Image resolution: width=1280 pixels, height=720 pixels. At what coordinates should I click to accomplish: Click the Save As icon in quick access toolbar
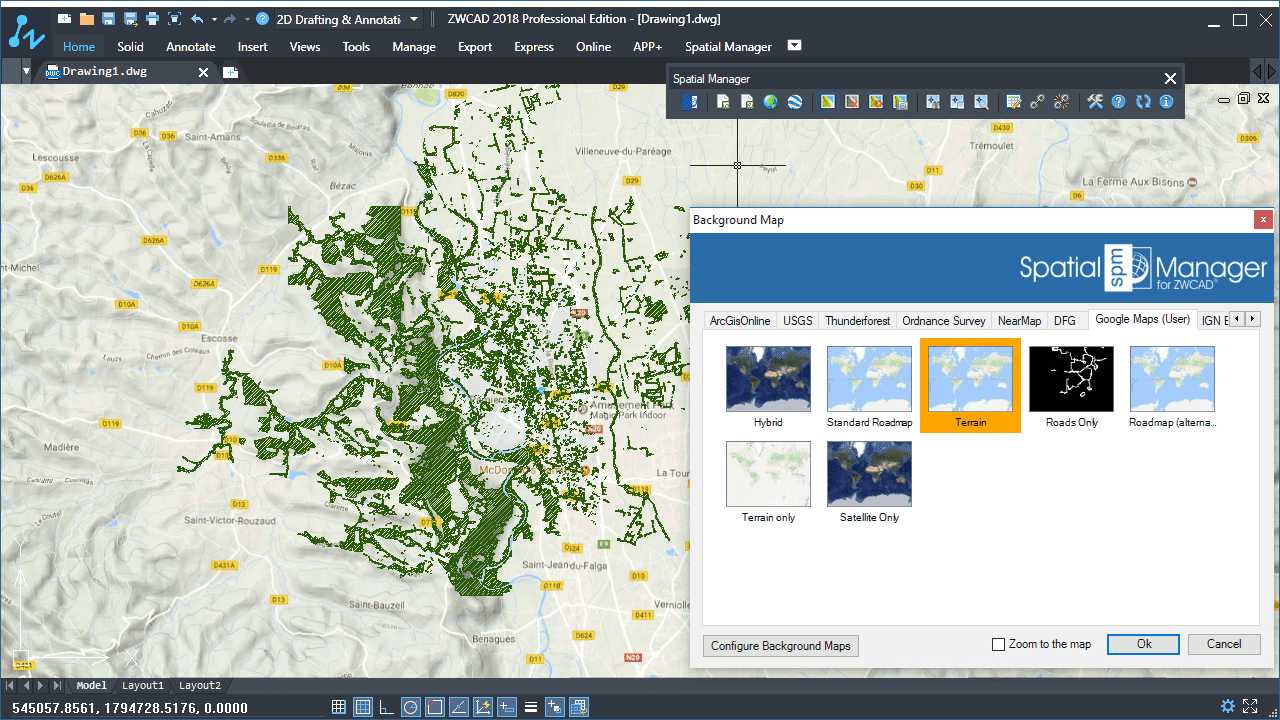pyautogui.click(x=130, y=18)
